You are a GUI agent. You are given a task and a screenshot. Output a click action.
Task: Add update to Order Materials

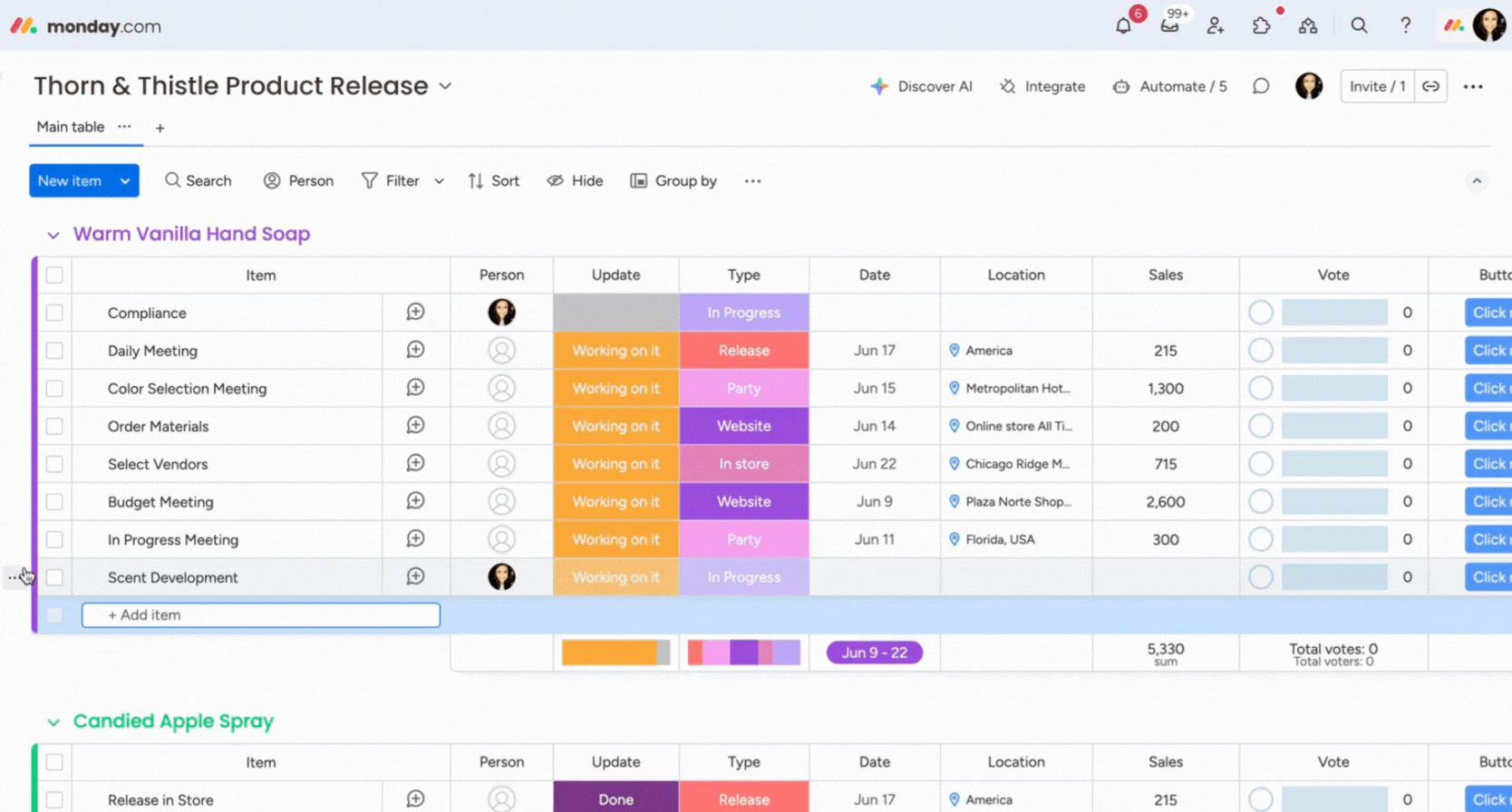[x=415, y=425]
